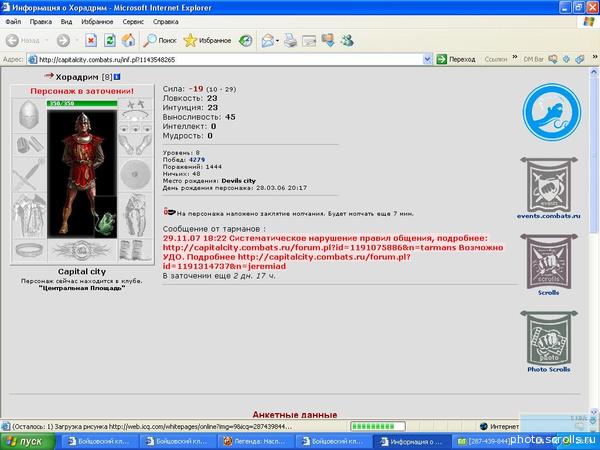Click the Messenger person icon
This screenshot has width=600, height=450.
pos(347,40)
